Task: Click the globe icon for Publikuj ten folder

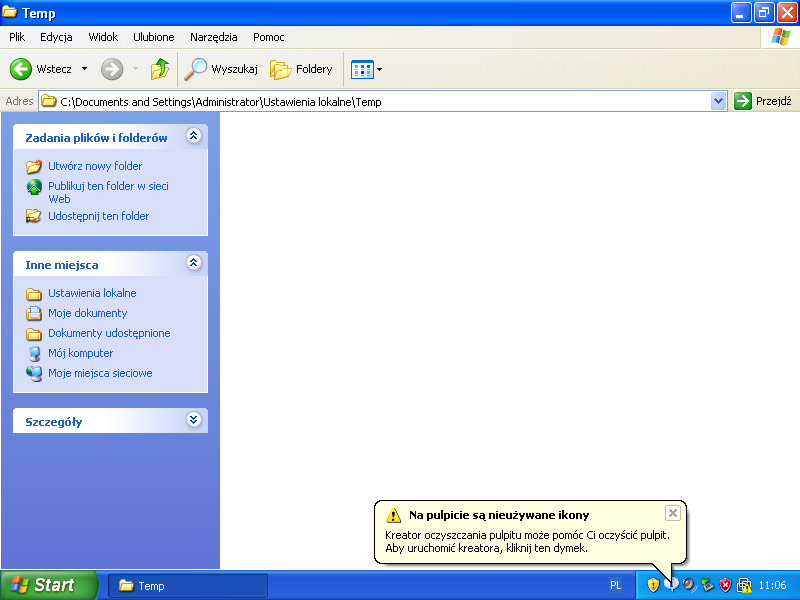Action: click(34, 187)
